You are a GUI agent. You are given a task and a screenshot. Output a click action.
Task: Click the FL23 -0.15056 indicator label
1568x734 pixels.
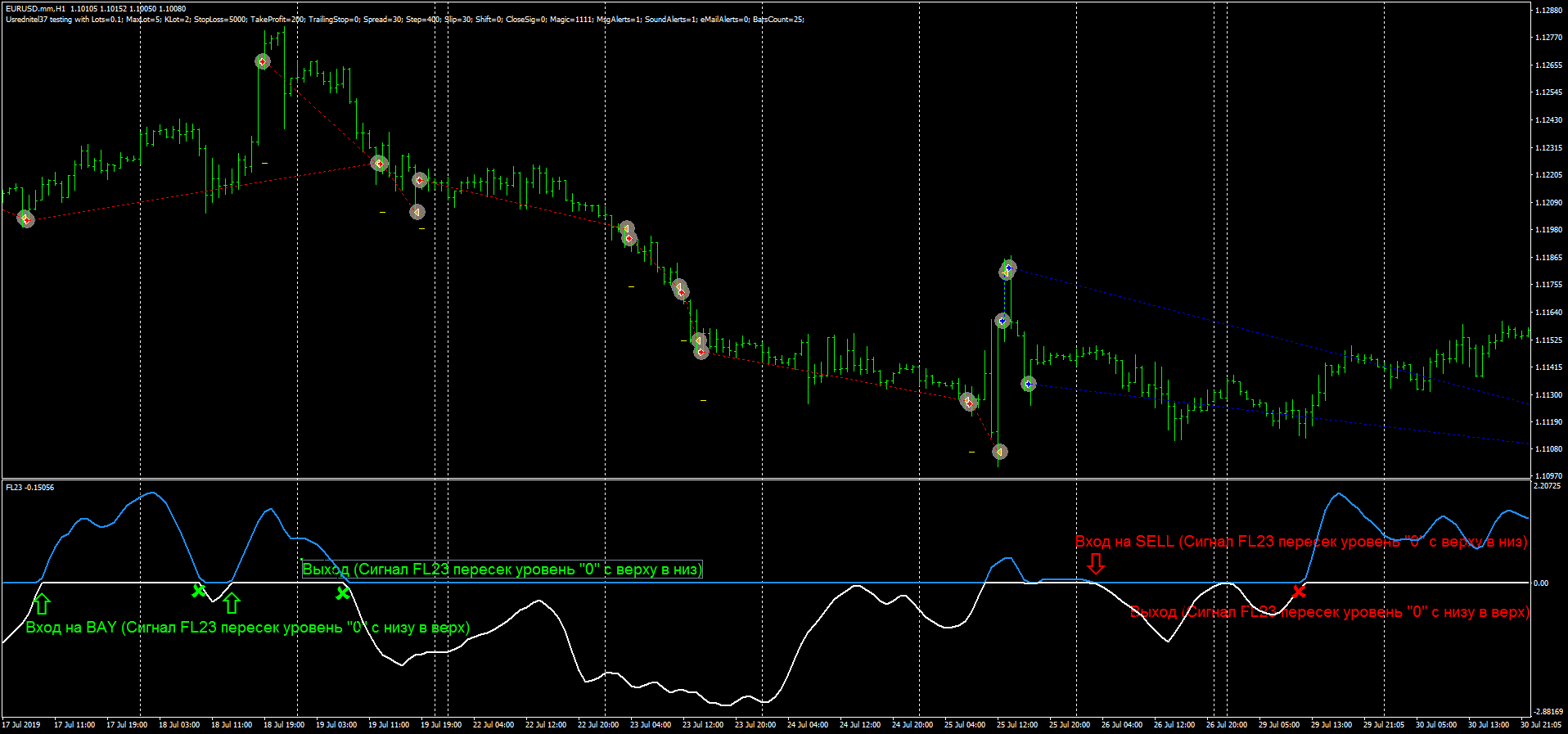coord(30,488)
